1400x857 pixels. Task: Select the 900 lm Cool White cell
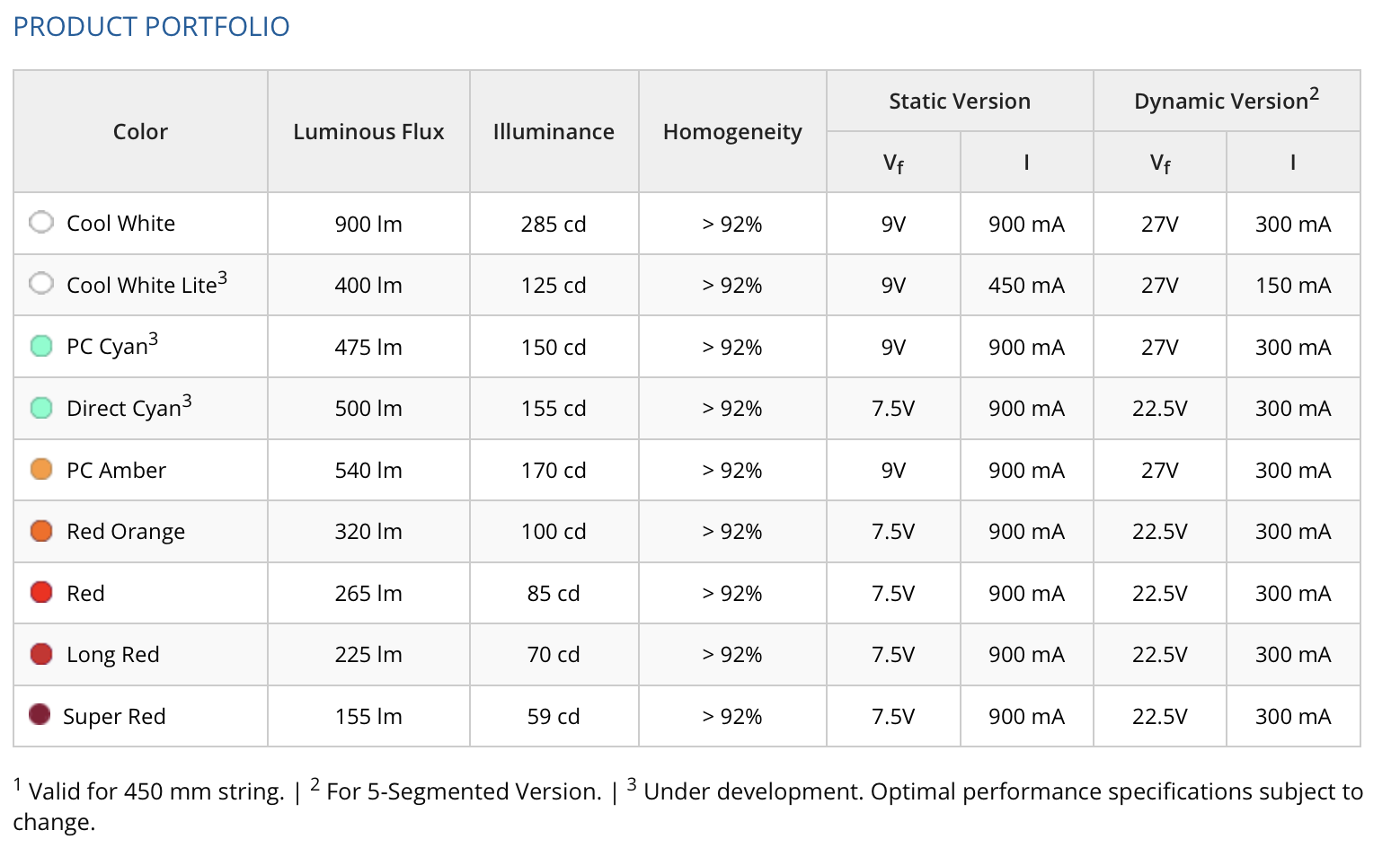pyautogui.click(x=368, y=224)
